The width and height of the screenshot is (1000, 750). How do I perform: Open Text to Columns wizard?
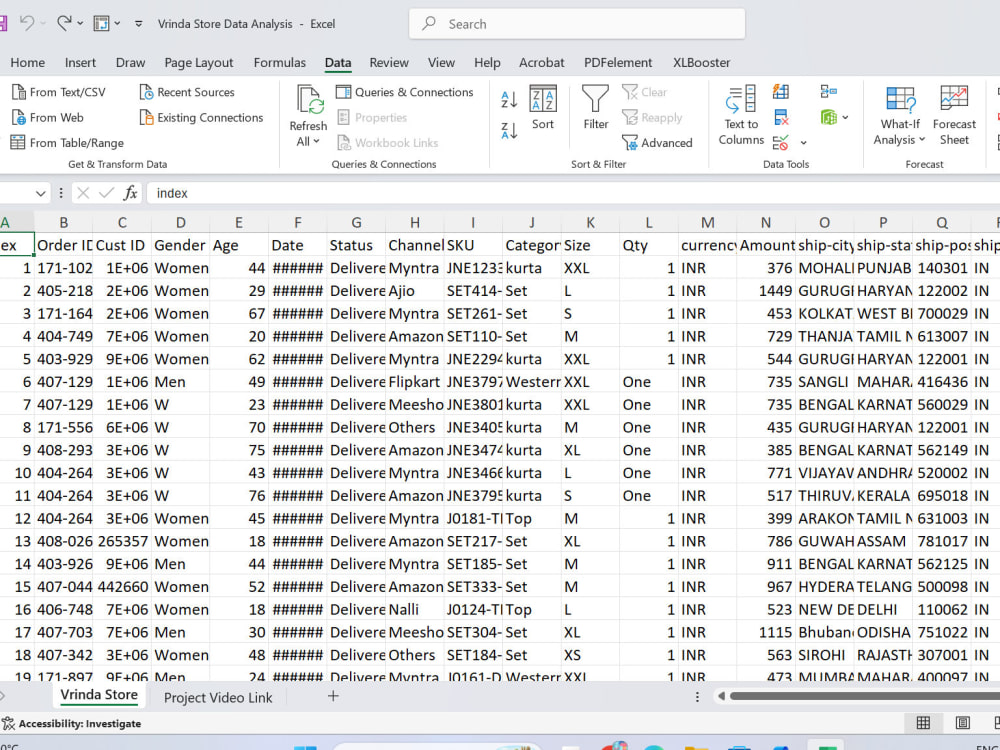click(741, 115)
